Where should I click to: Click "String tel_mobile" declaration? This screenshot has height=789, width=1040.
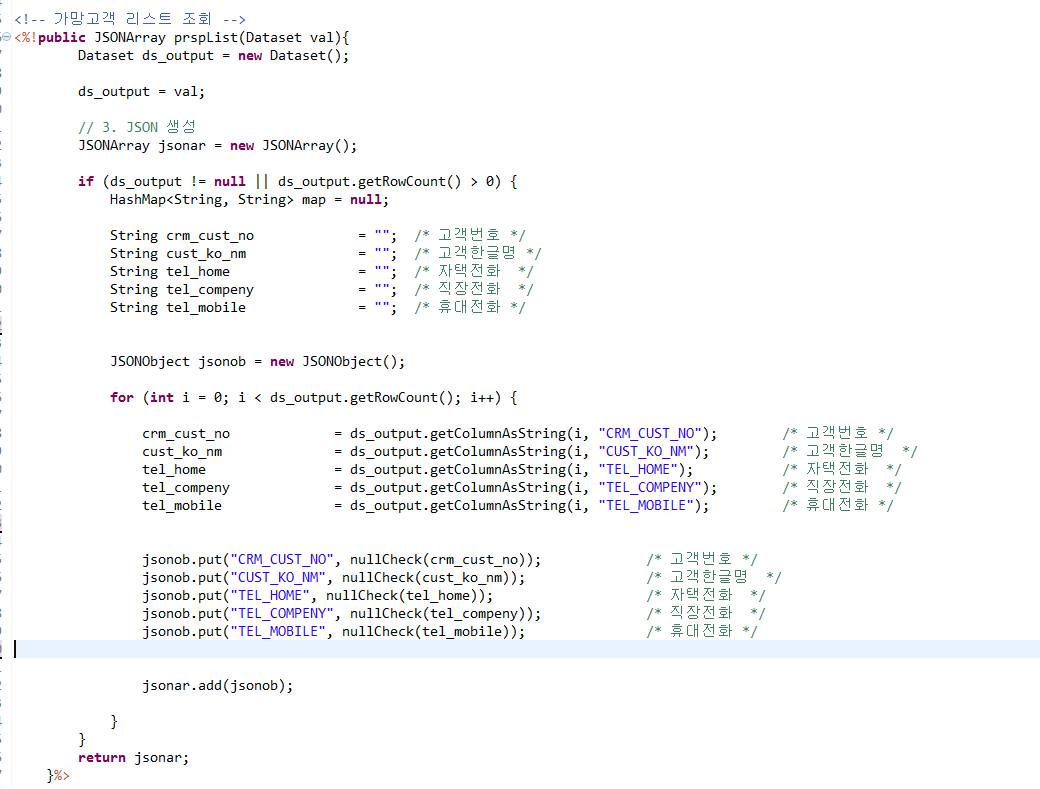[178, 308]
